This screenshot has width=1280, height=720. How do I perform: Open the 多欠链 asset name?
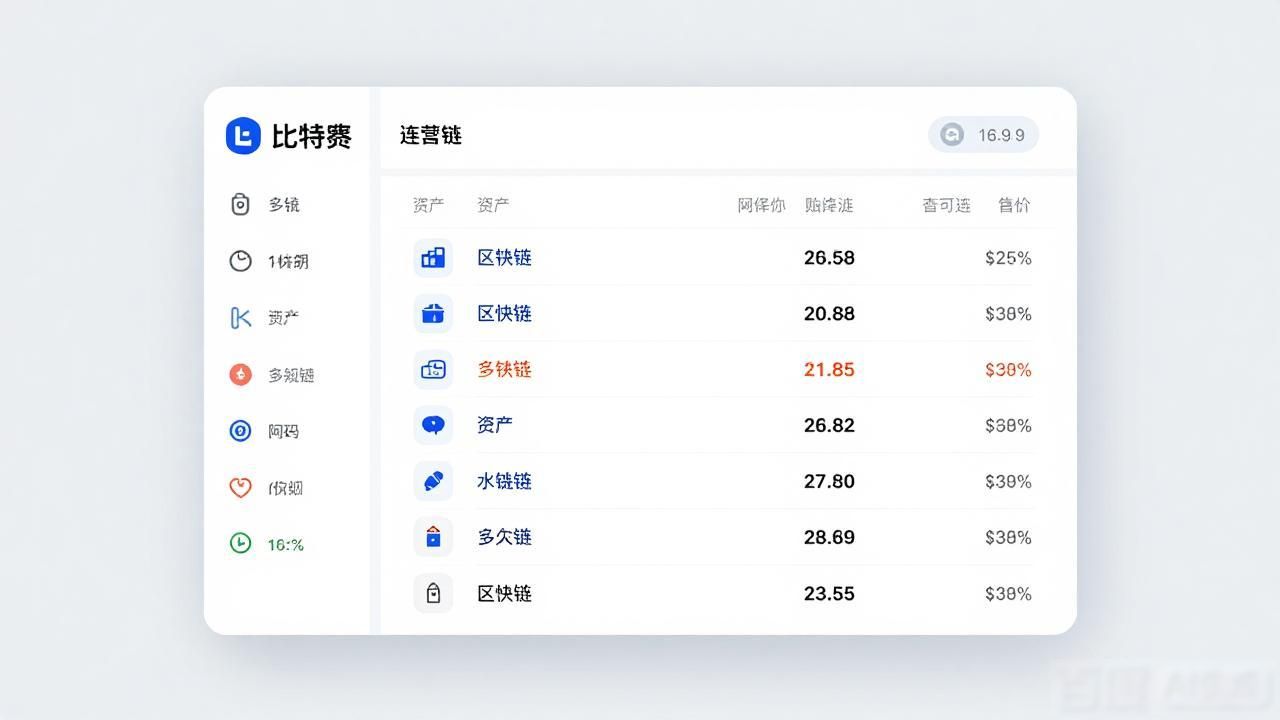[x=504, y=538]
